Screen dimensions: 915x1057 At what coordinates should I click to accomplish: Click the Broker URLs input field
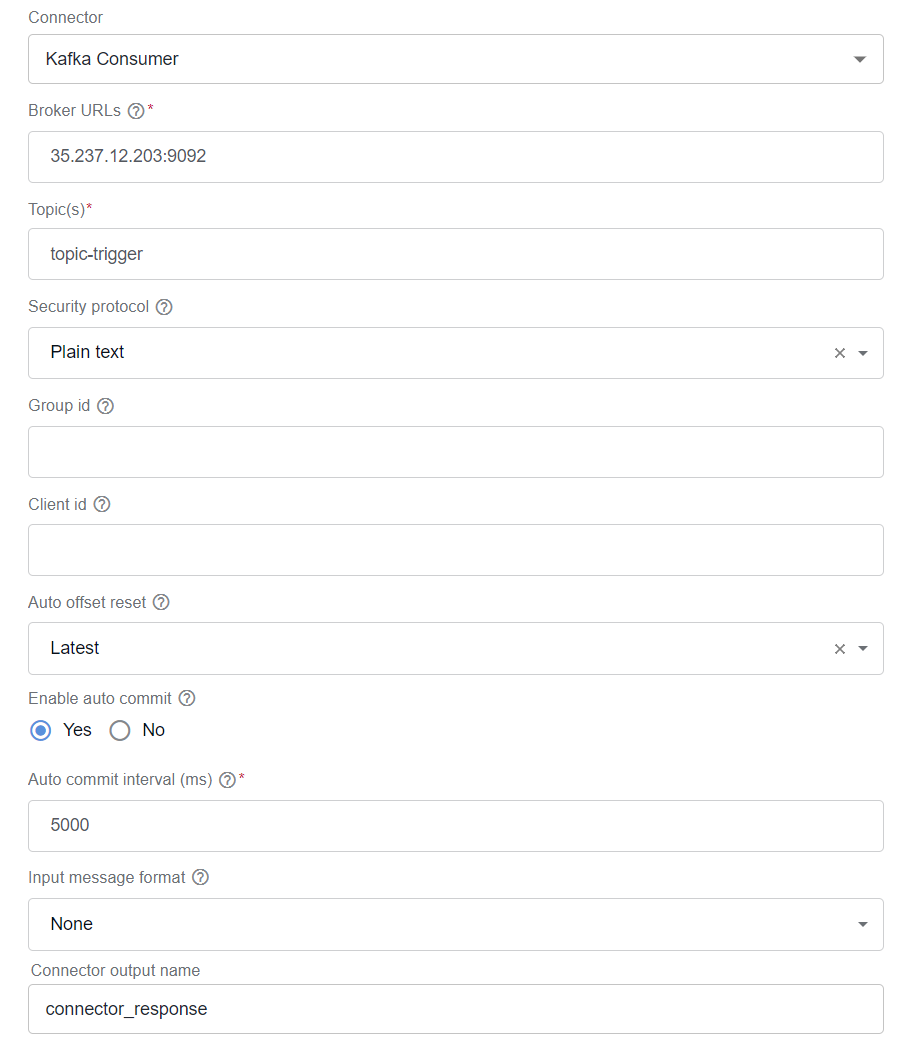[x=456, y=157]
